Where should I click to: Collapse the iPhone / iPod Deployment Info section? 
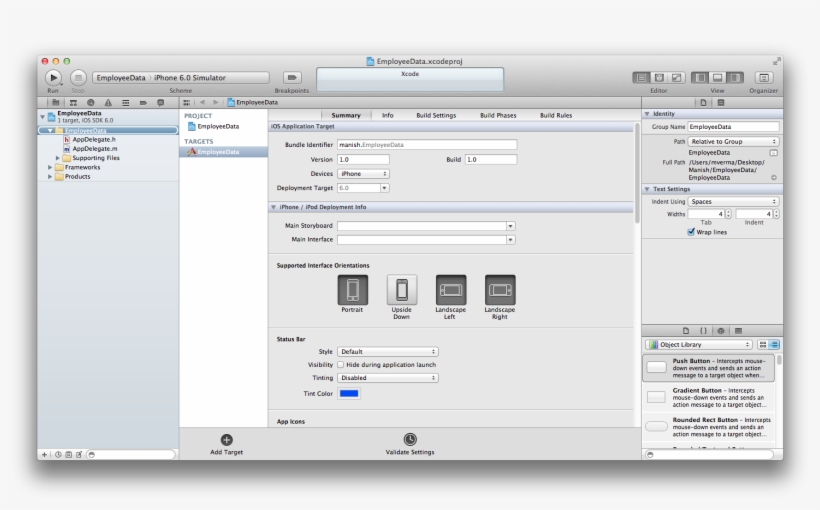[x=274, y=207]
